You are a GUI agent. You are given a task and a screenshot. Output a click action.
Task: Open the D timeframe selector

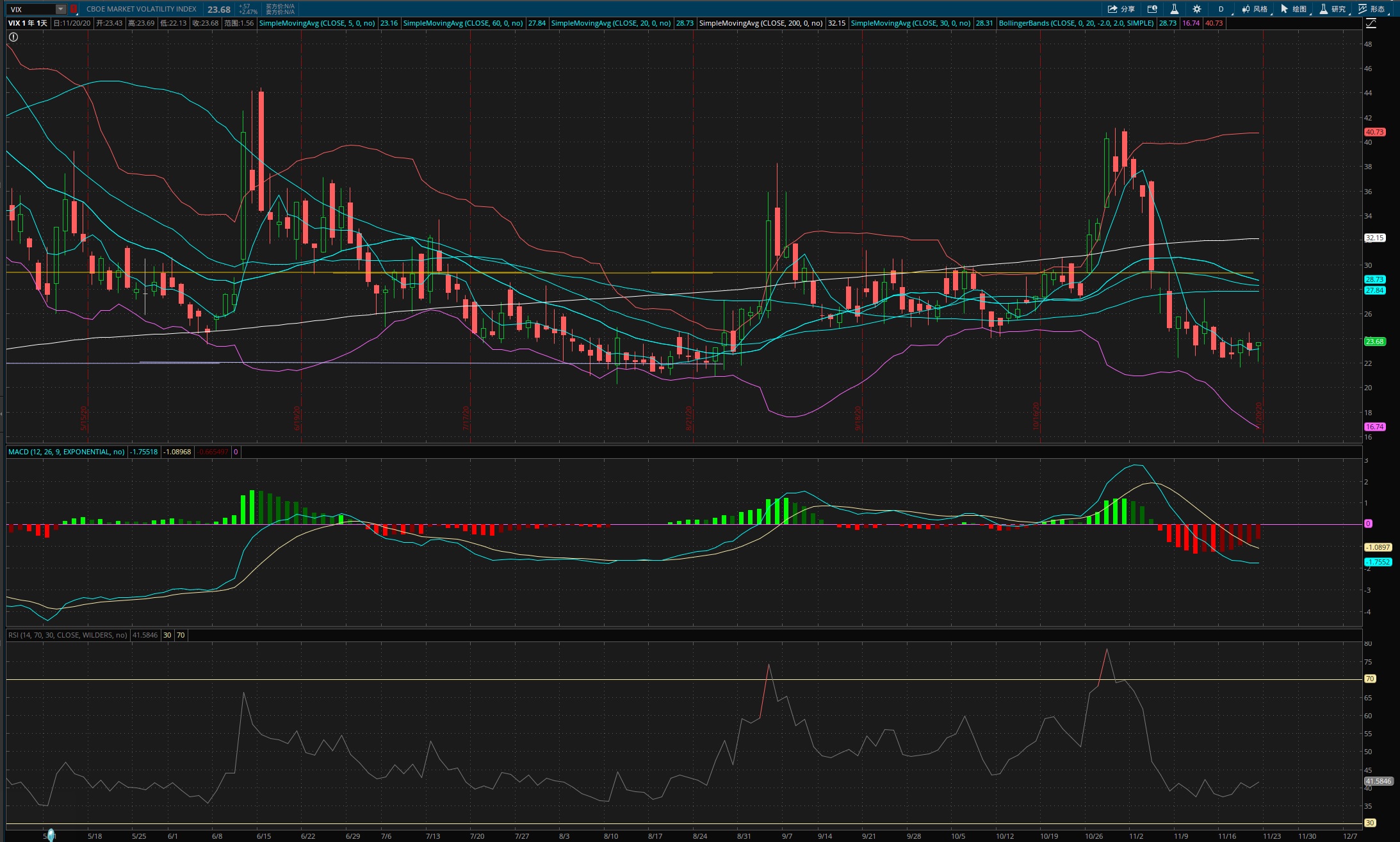coord(1221,9)
